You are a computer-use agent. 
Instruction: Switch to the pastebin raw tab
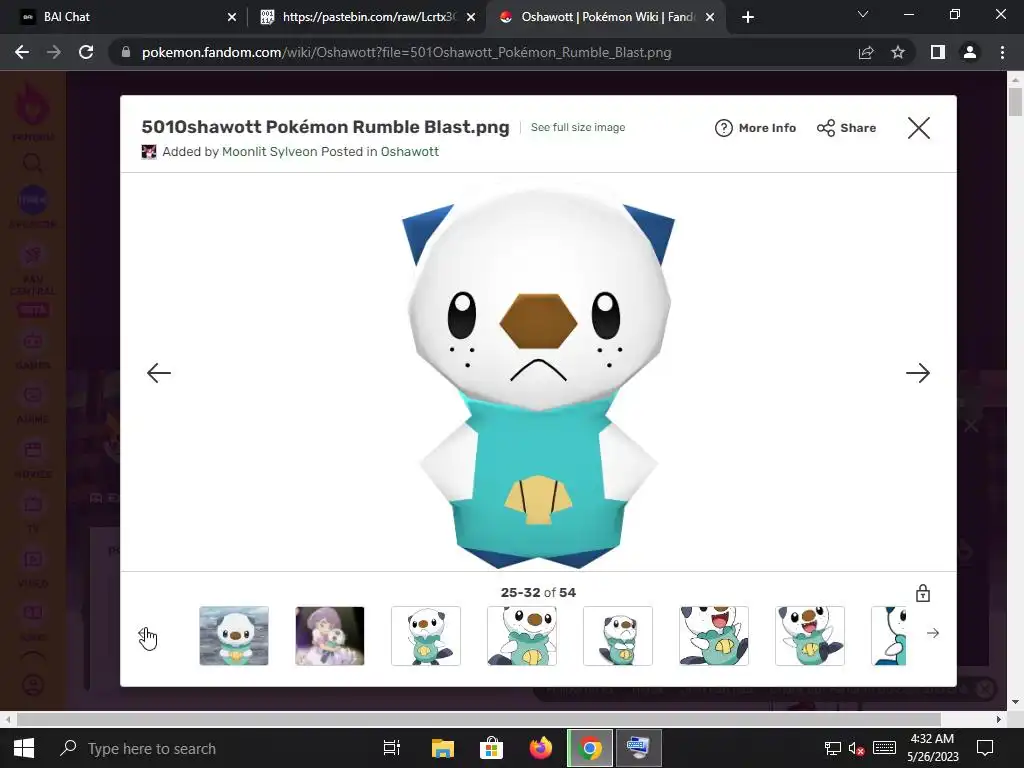[369, 17]
